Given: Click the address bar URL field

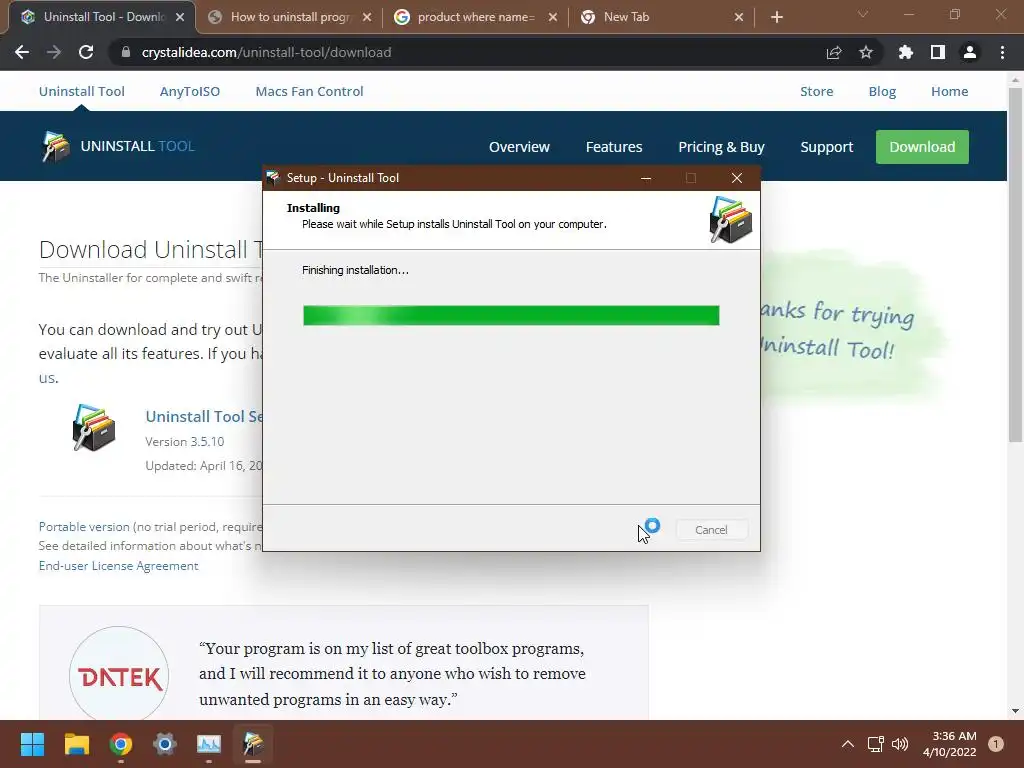Looking at the screenshot, I should pyautogui.click(x=470, y=52).
